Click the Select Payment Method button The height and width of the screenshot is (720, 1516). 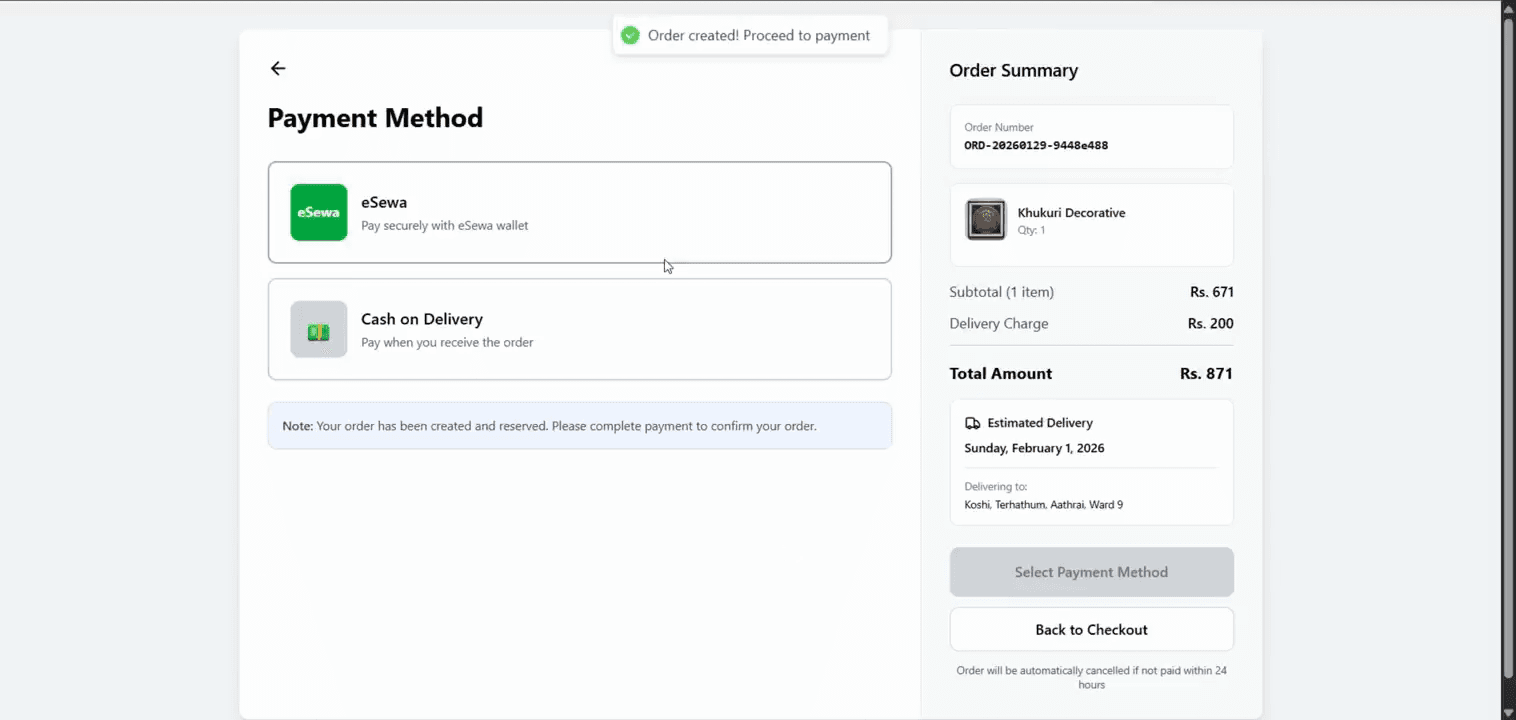point(1091,572)
